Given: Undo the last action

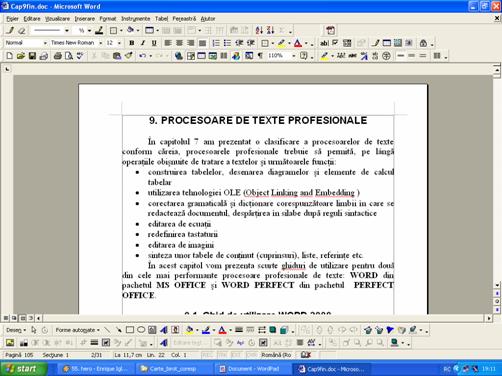Looking at the screenshot, I should [142, 56].
